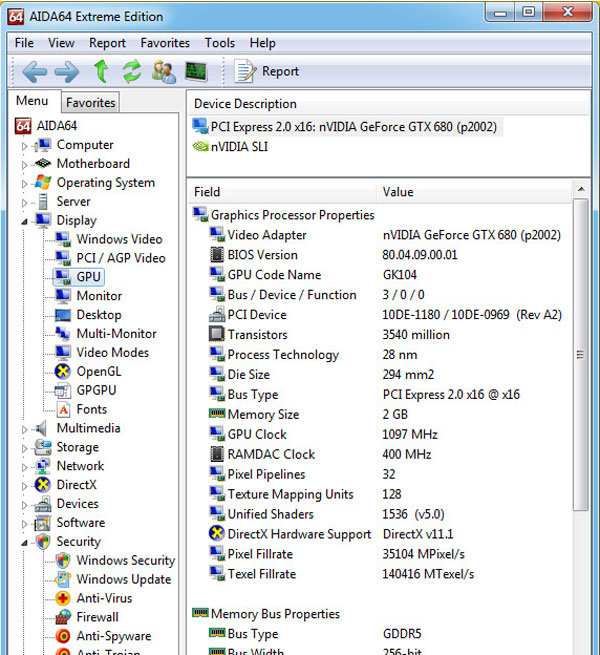The image size is (600, 655).
Task: Click the Multimedia speaker icon
Action: point(41,428)
